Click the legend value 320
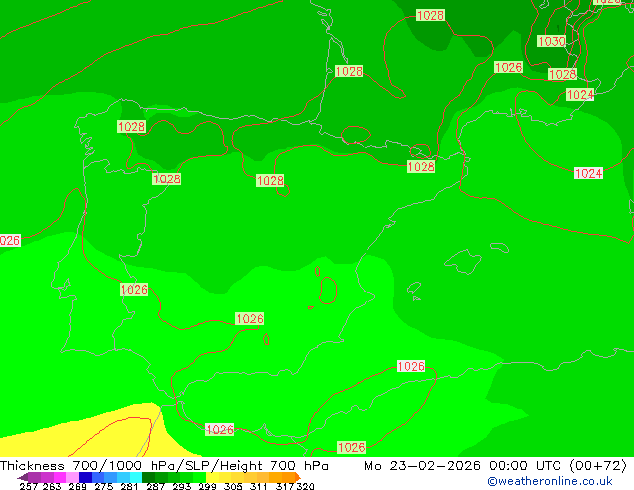Image resolution: width=634 pixels, height=490 pixels. pyautogui.click(x=305, y=486)
